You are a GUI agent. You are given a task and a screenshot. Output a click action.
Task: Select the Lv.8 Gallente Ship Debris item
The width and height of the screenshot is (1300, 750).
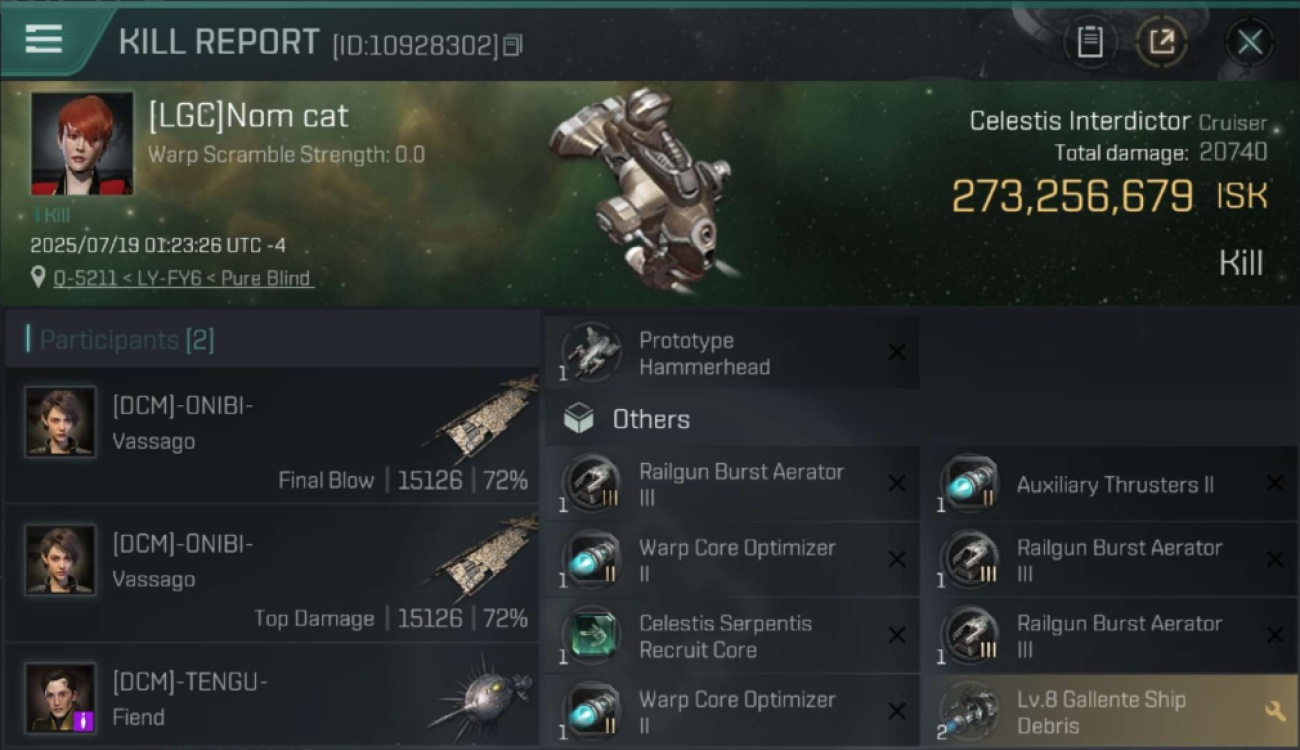[1100, 712]
